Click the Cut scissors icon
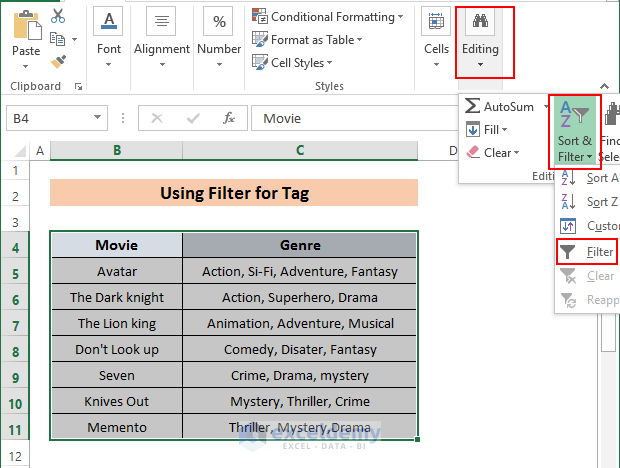Image resolution: width=620 pixels, height=468 pixels. point(57,16)
